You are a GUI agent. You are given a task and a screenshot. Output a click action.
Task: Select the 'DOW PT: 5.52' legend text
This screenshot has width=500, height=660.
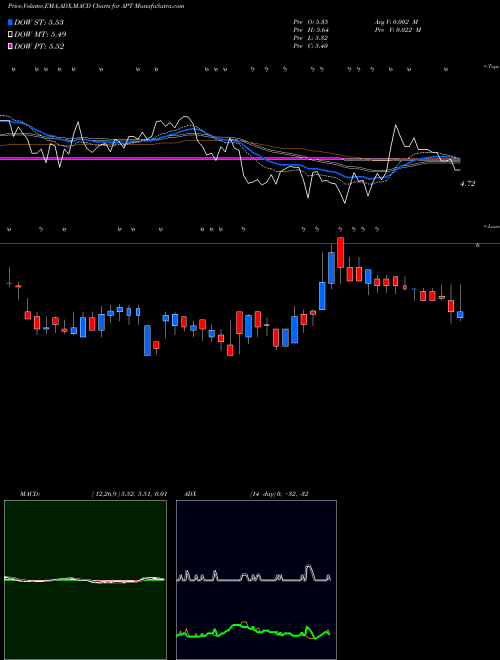tap(39, 46)
